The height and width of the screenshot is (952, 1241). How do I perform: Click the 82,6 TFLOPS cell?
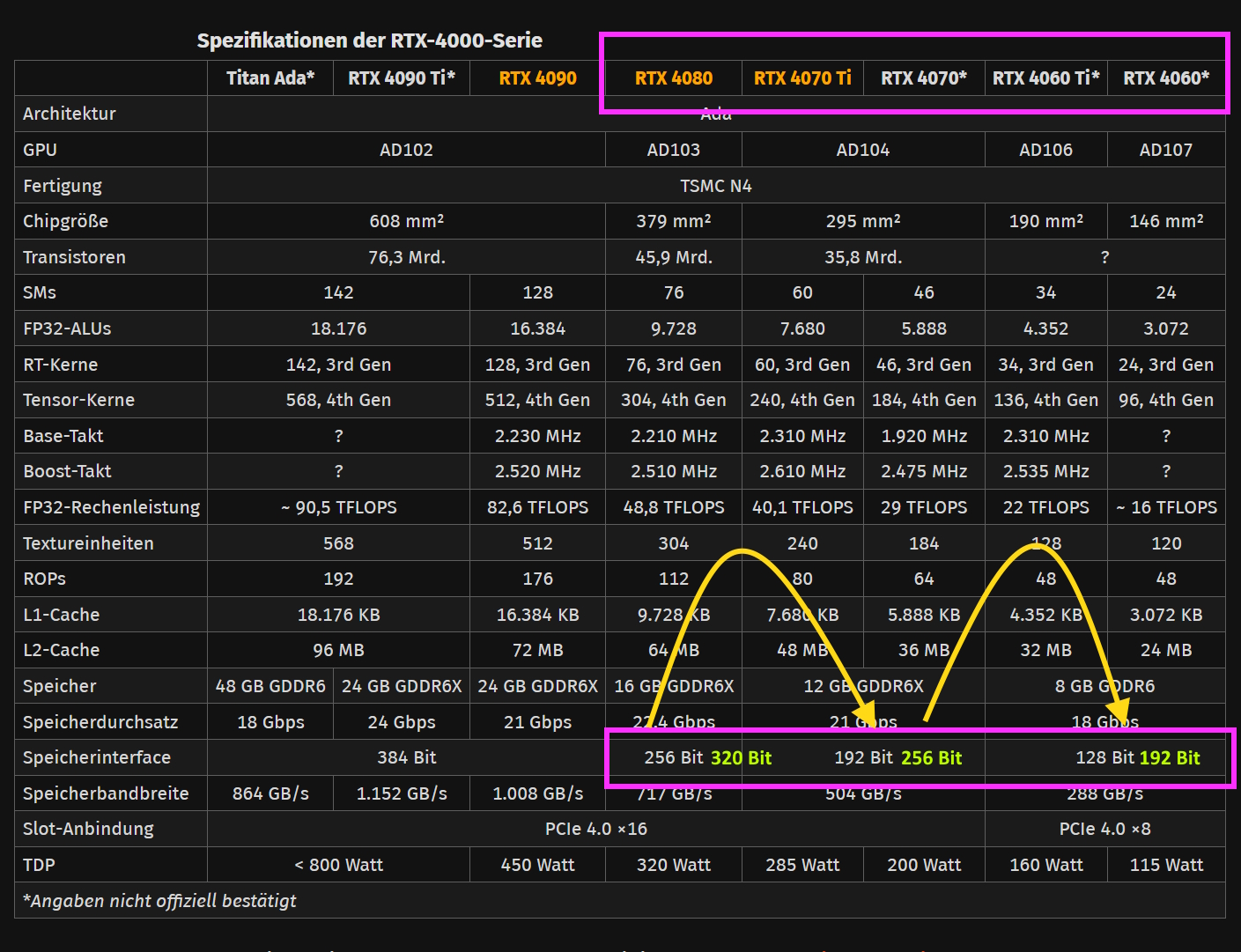click(537, 507)
